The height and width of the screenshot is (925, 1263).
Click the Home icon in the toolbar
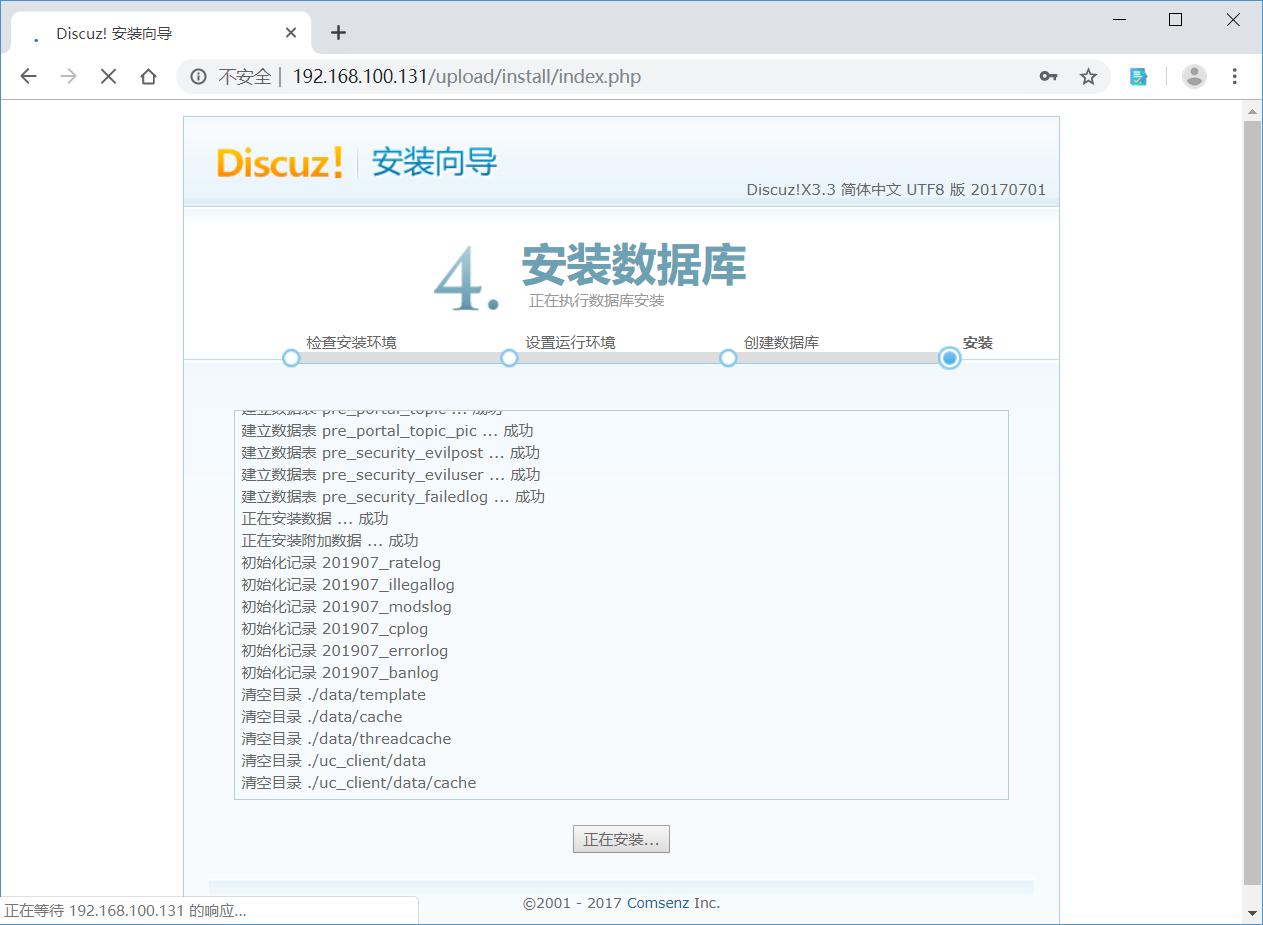tap(148, 76)
